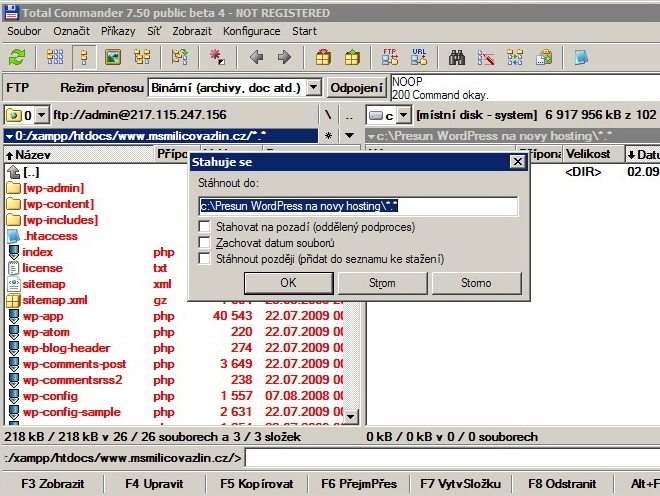
Task: Expand the right path bar arrow
Action: 371,136
